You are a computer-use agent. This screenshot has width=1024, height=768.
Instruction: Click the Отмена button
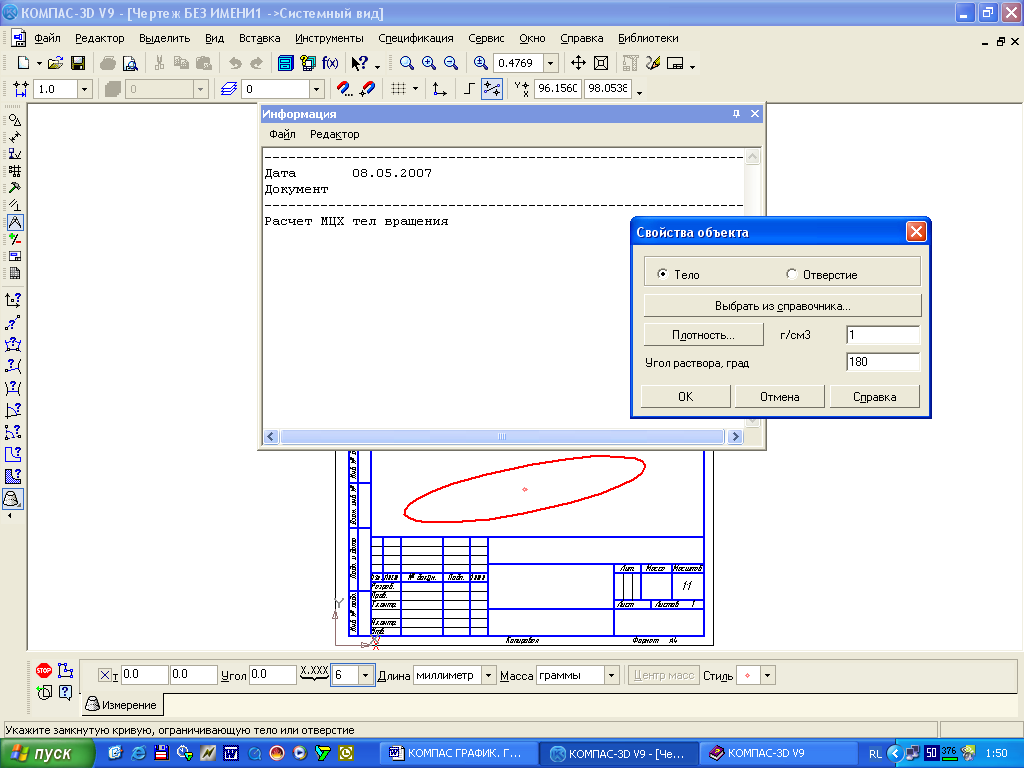tap(779, 396)
